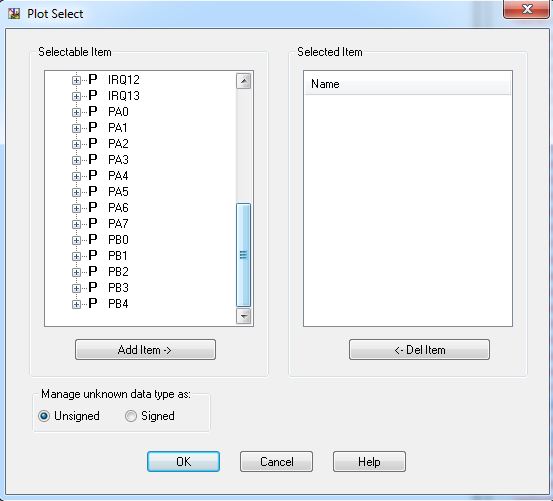Click the P icon beside PB0
553x501 pixels.
[x=93, y=239]
